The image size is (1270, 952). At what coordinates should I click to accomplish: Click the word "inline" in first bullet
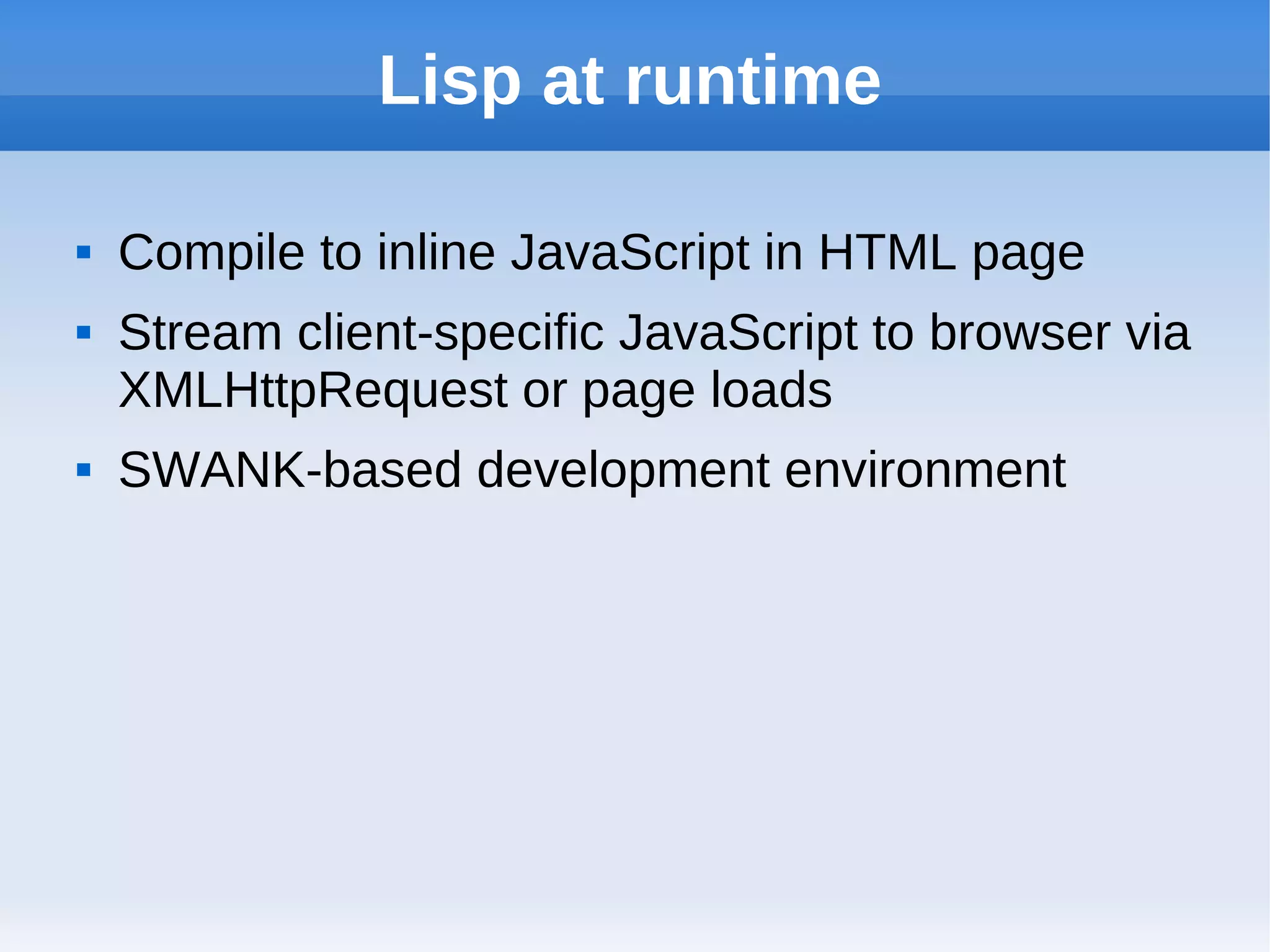436,252
